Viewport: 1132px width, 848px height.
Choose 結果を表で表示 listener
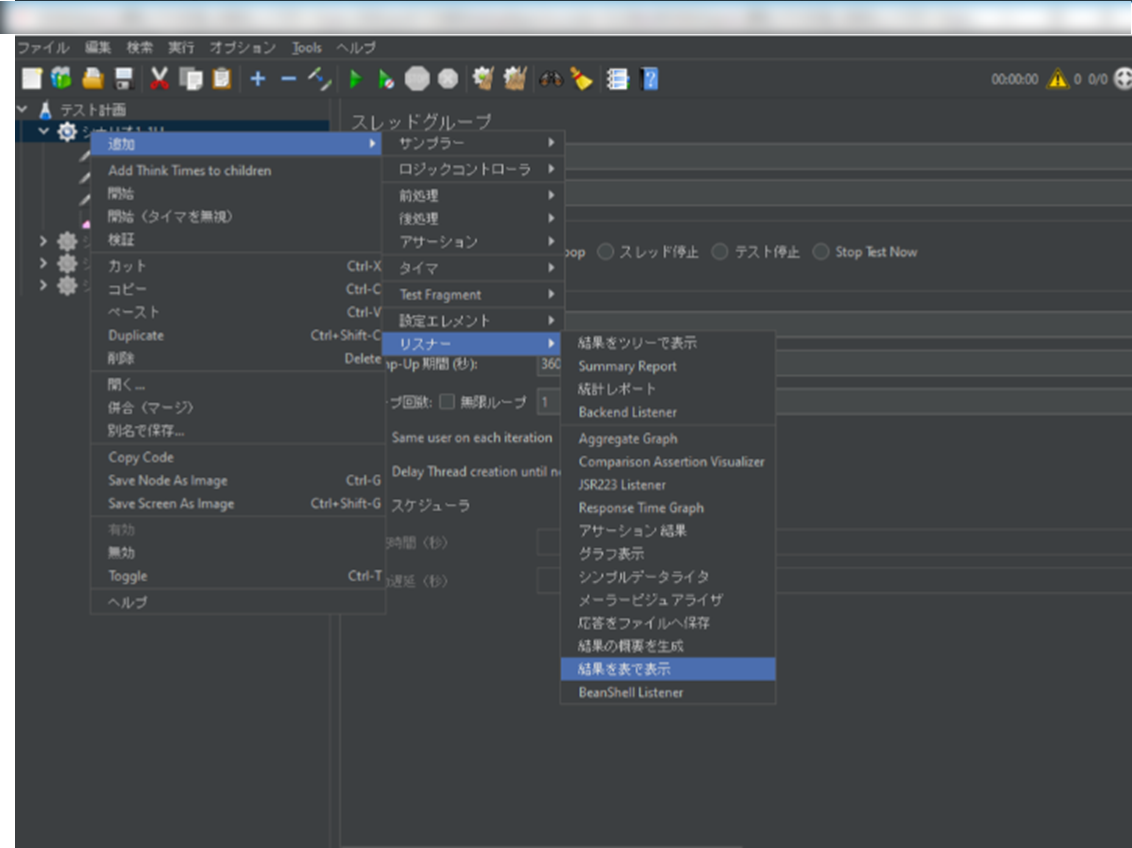click(x=668, y=669)
